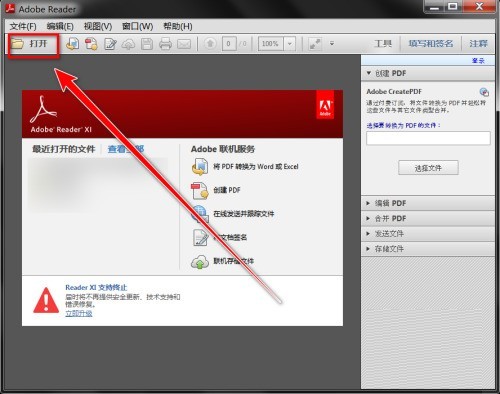Expand the 存储文件 panel section
Viewport: 500px width, 394px height.
428,249
